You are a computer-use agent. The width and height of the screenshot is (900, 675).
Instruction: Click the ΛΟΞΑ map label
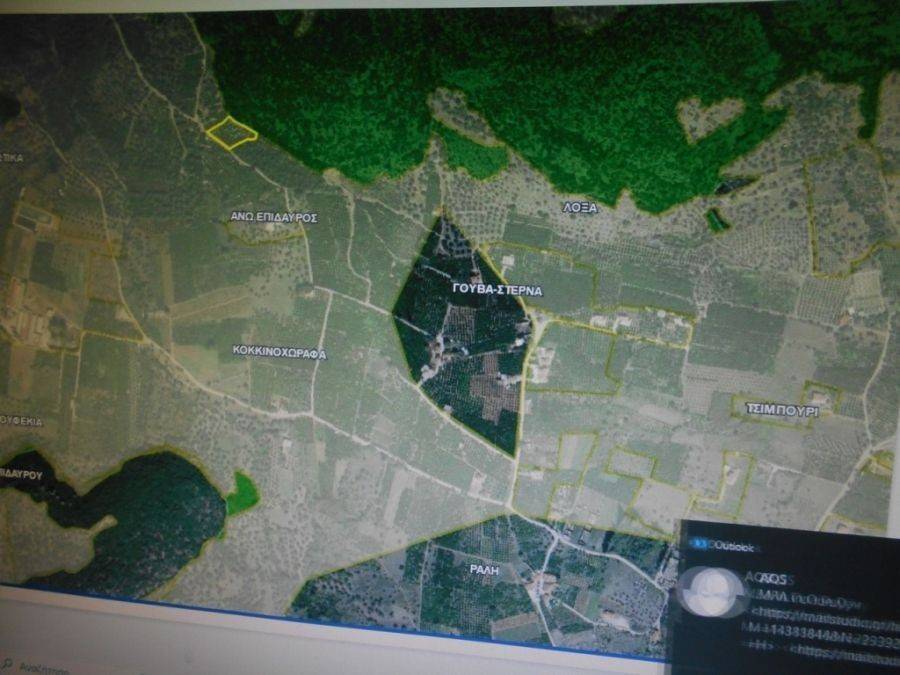[579, 208]
